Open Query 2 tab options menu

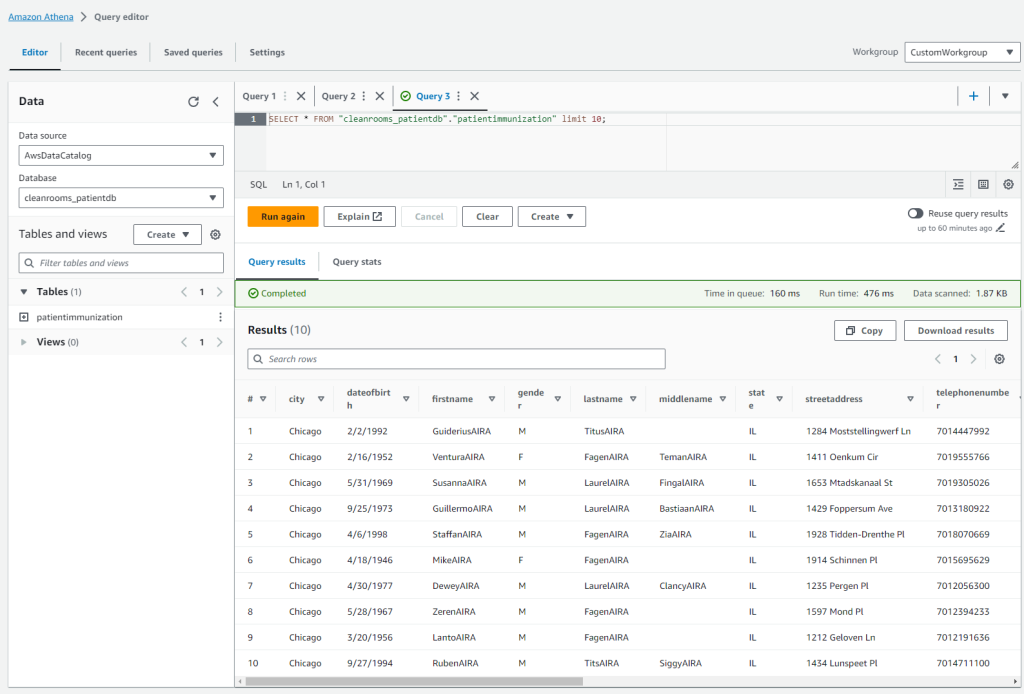[364, 96]
